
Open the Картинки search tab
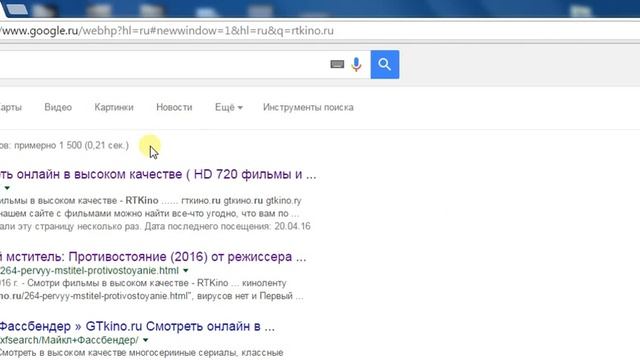[114, 107]
